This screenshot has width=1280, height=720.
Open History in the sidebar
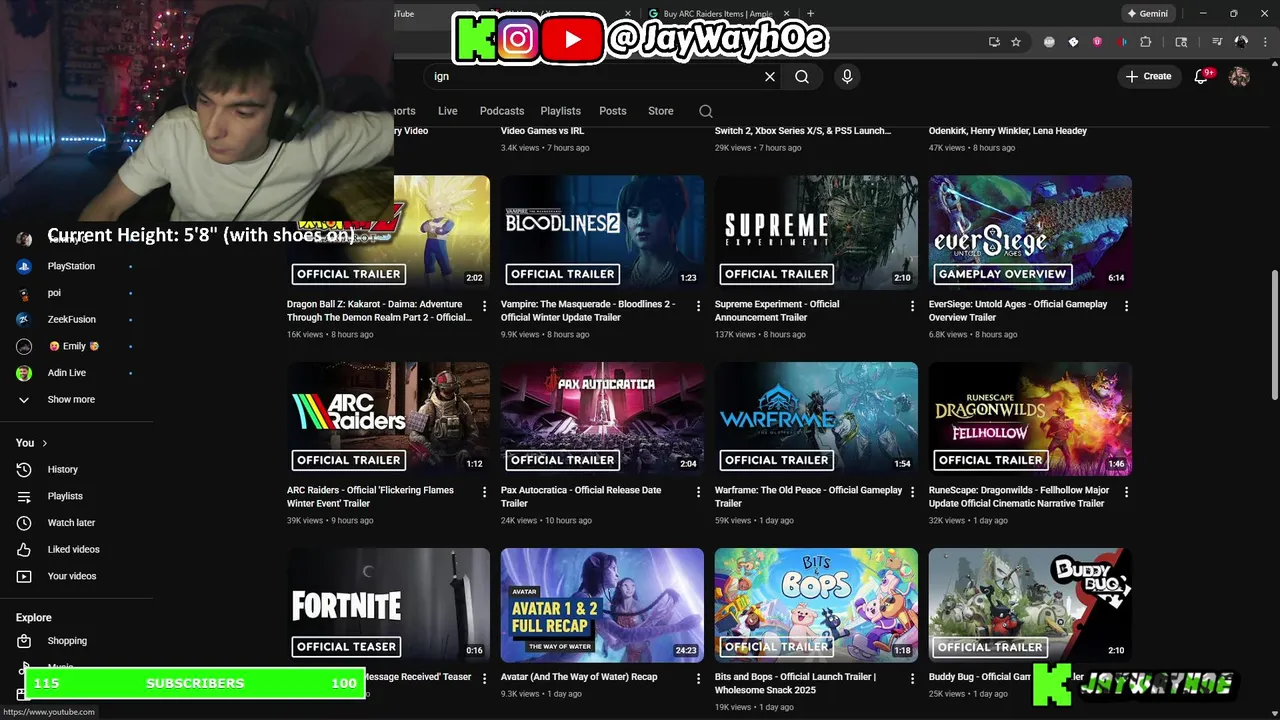62,469
